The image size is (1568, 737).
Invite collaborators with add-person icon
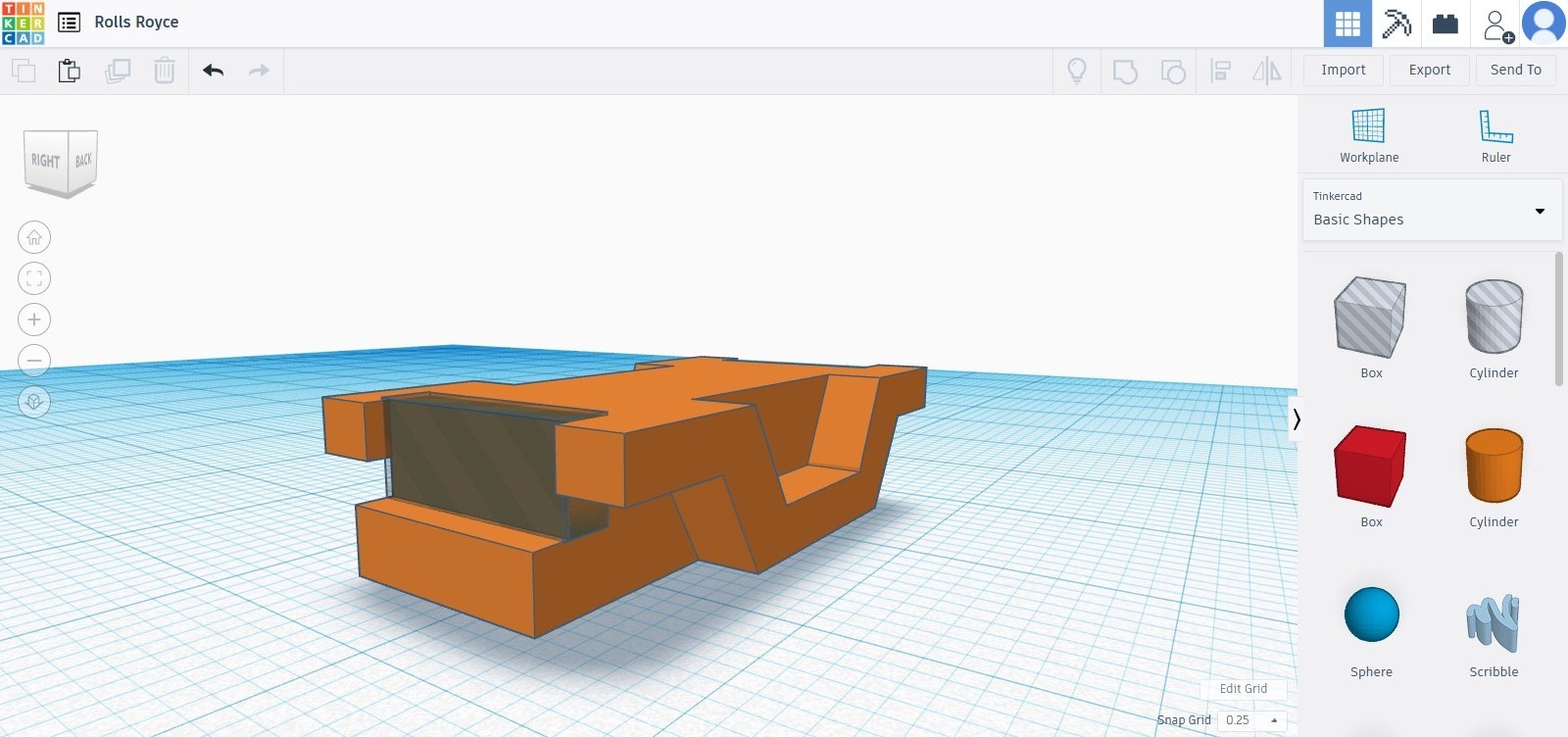pyautogui.click(x=1497, y=25)
